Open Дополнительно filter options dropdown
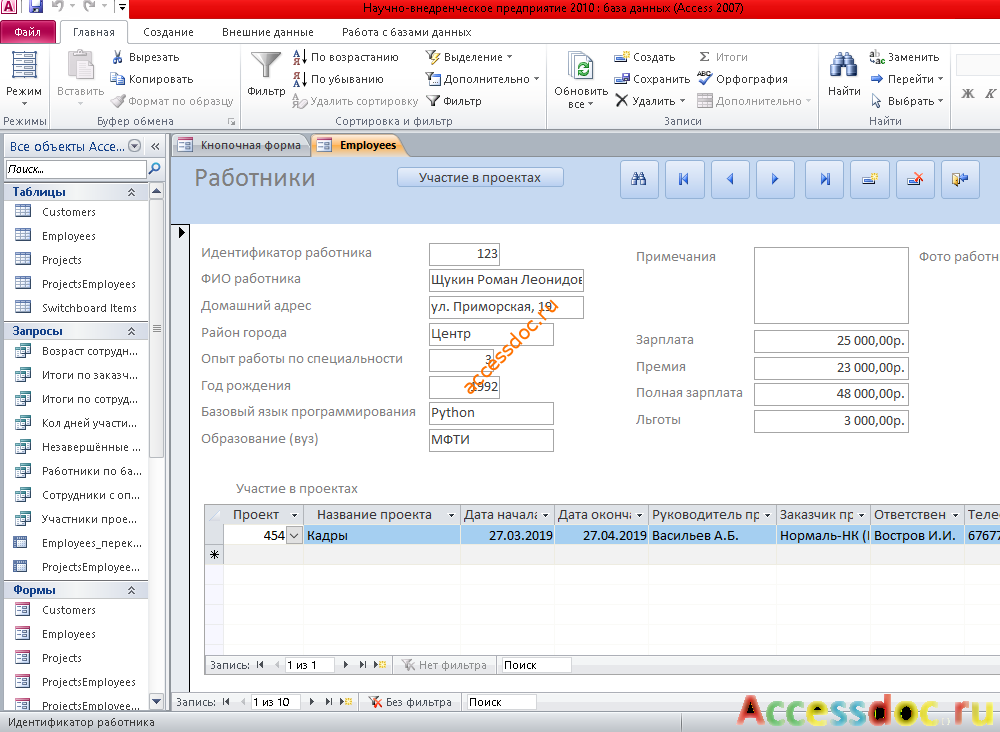Image resolution: width=1000 pixels, height=732 pixels. (483, 79)
